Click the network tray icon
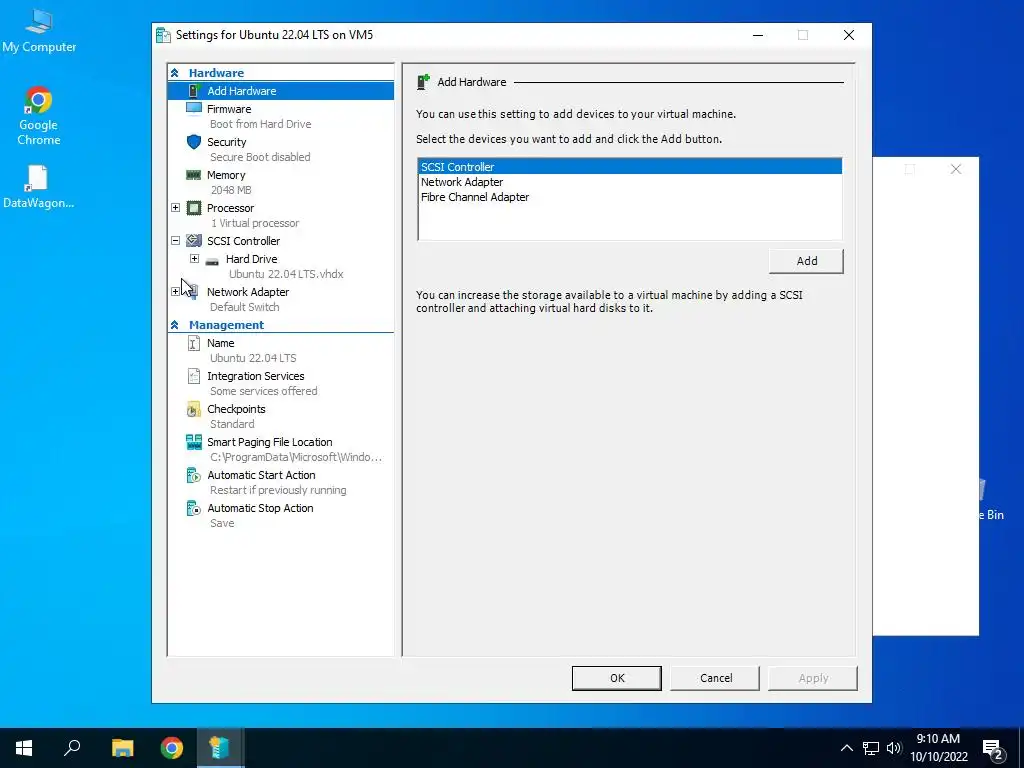Image resolution: width=1024 pixels, height=768 pixels. coord(871,748)
